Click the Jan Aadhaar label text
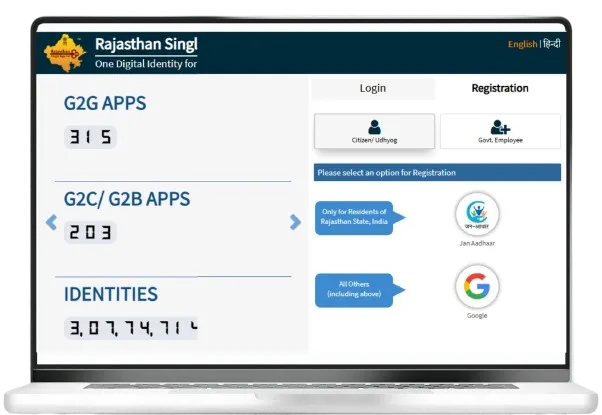 [x=477, y=243]
